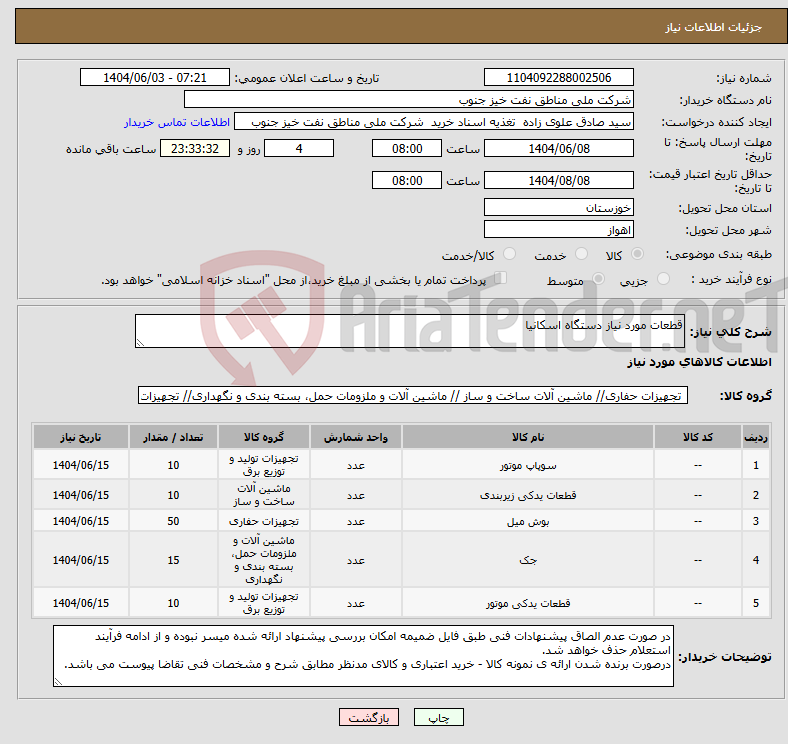Screen dimensions: 788x744
Task: Select the کالا/خدمت radio button
Action: click(x=510, y=254)
